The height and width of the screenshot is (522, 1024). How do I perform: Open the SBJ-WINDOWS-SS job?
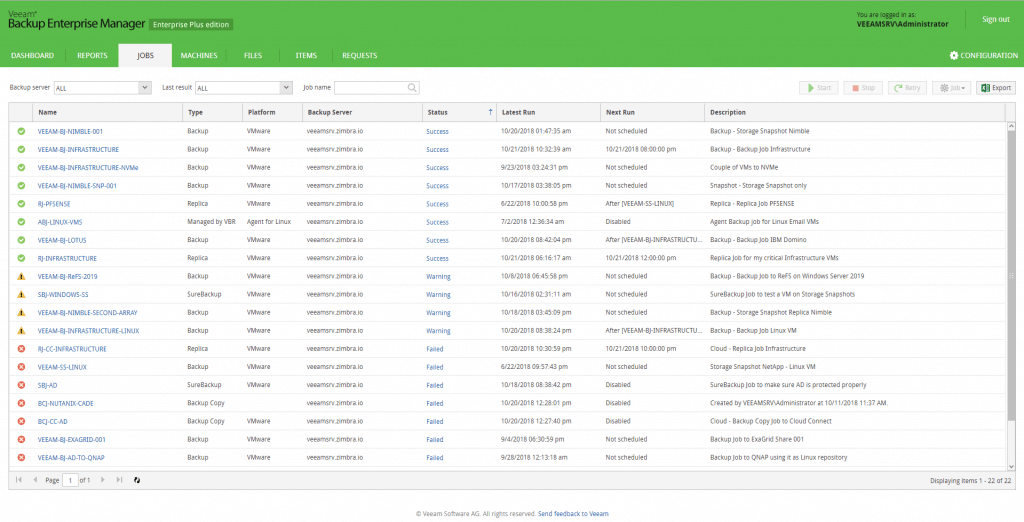[x=63, y=295]
